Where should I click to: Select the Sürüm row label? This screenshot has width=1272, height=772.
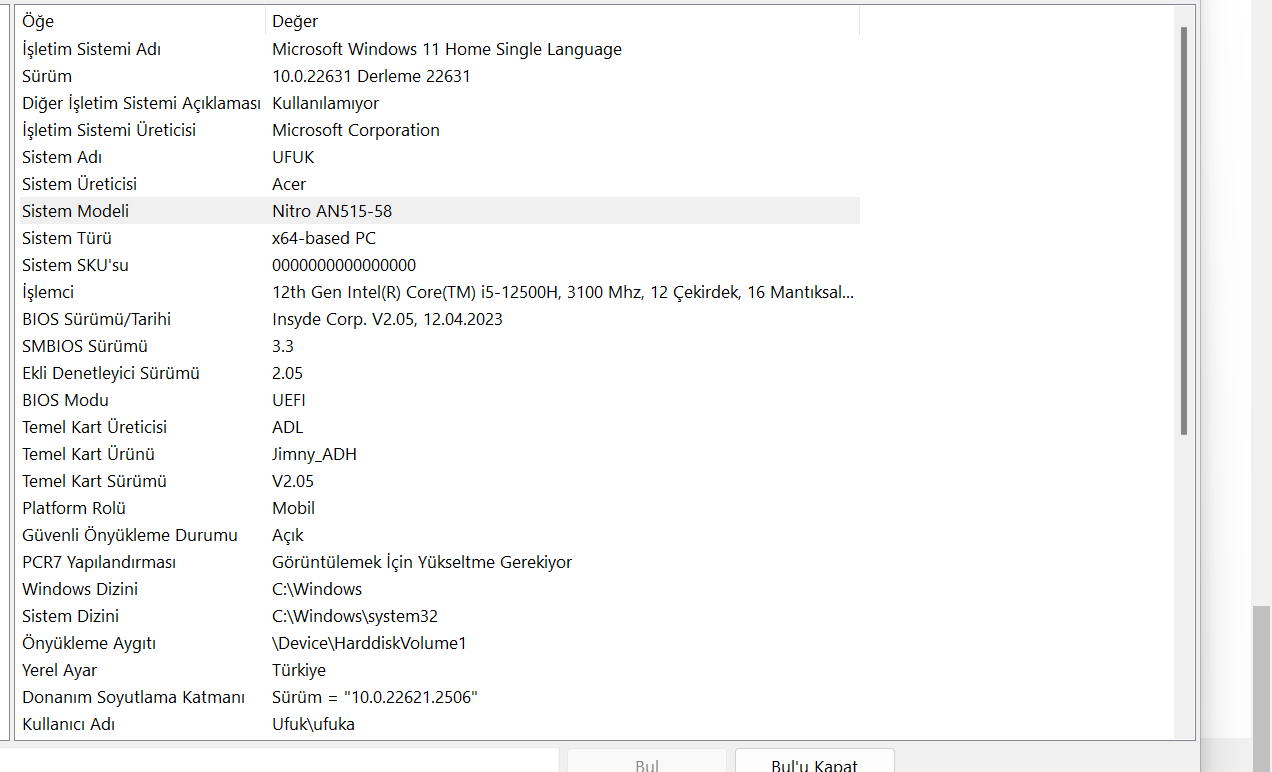(x=47, y=76)
